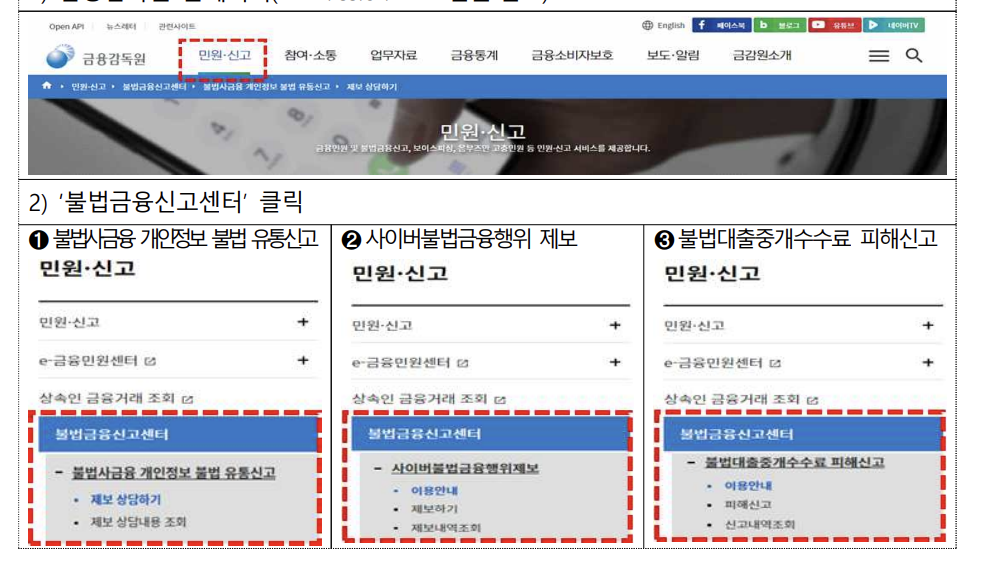Screen dimensions: 987x585
Task: Expand e-금융민원센터 plus in panel ①
Action: pyautogui.click(x=303, y=360)
